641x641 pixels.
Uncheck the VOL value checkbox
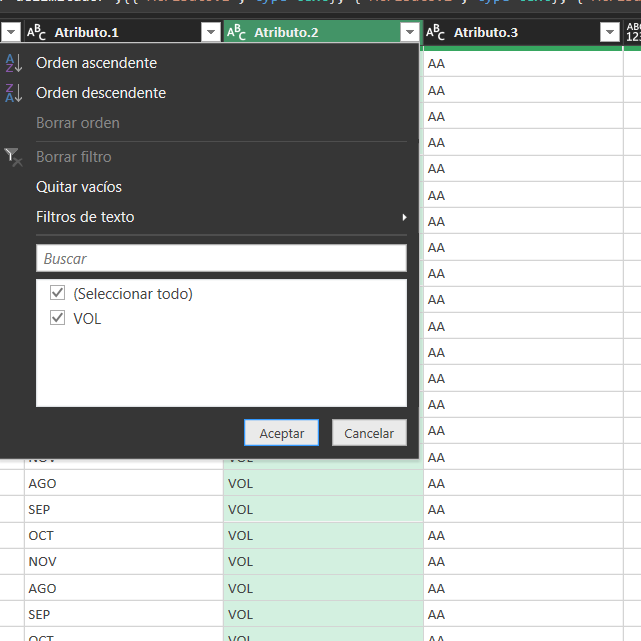(57, 319)
